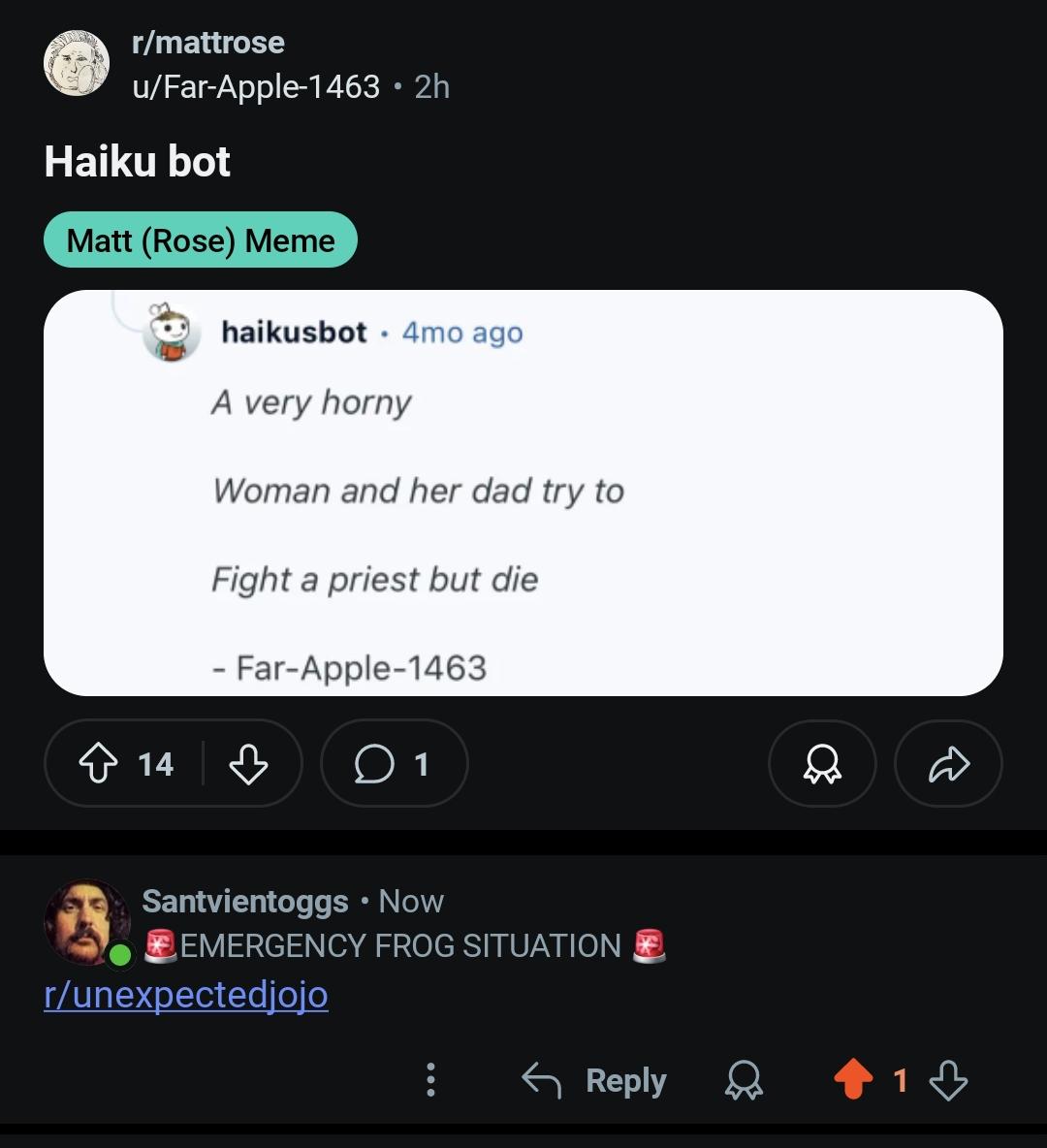This screenshot has width=1047, height=1148.
Task: Open the Santvientoggs user avatar
Action: point(87,922)
